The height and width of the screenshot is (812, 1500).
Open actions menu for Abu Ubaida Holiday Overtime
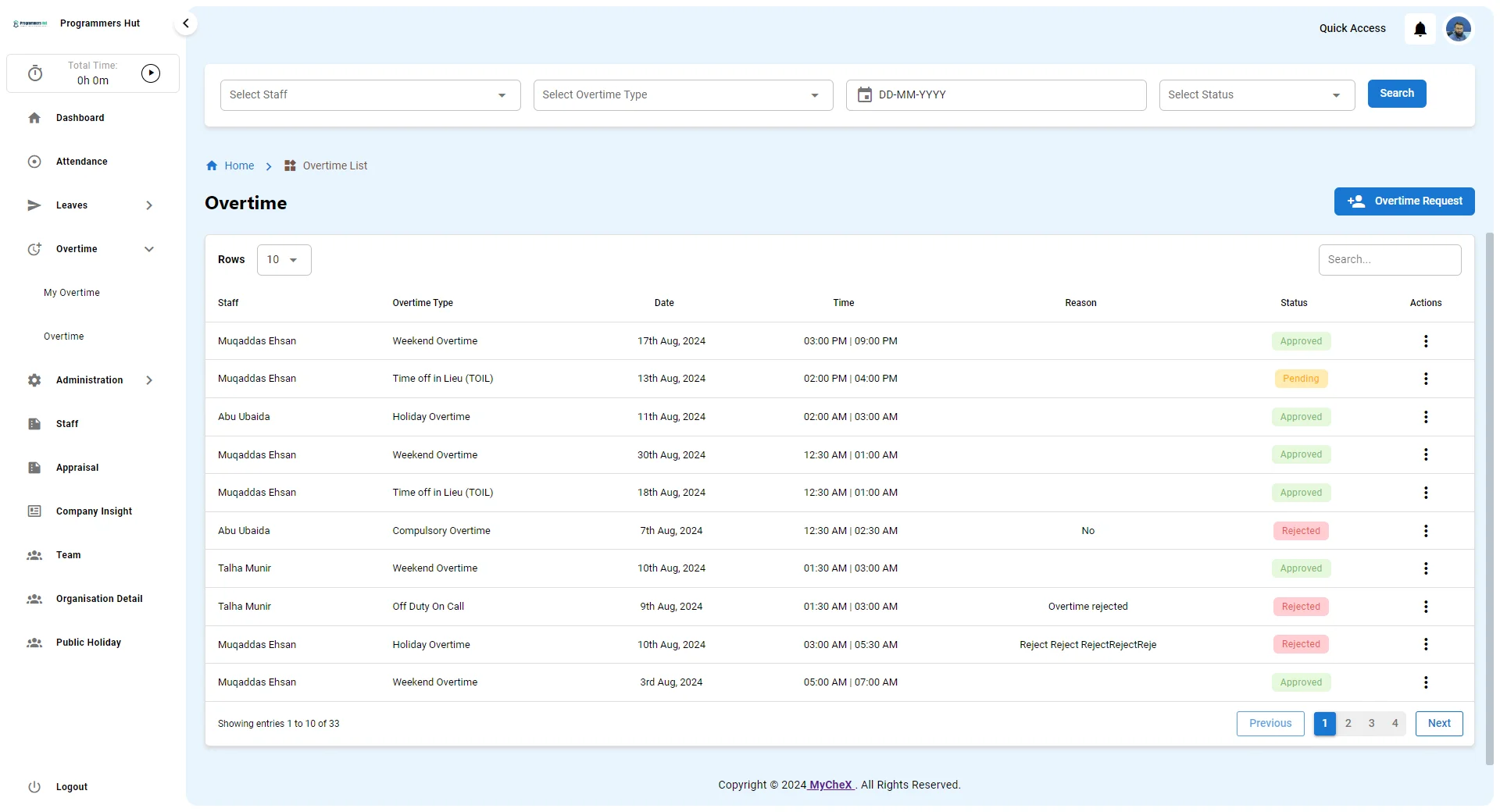tap(1425, 417)
